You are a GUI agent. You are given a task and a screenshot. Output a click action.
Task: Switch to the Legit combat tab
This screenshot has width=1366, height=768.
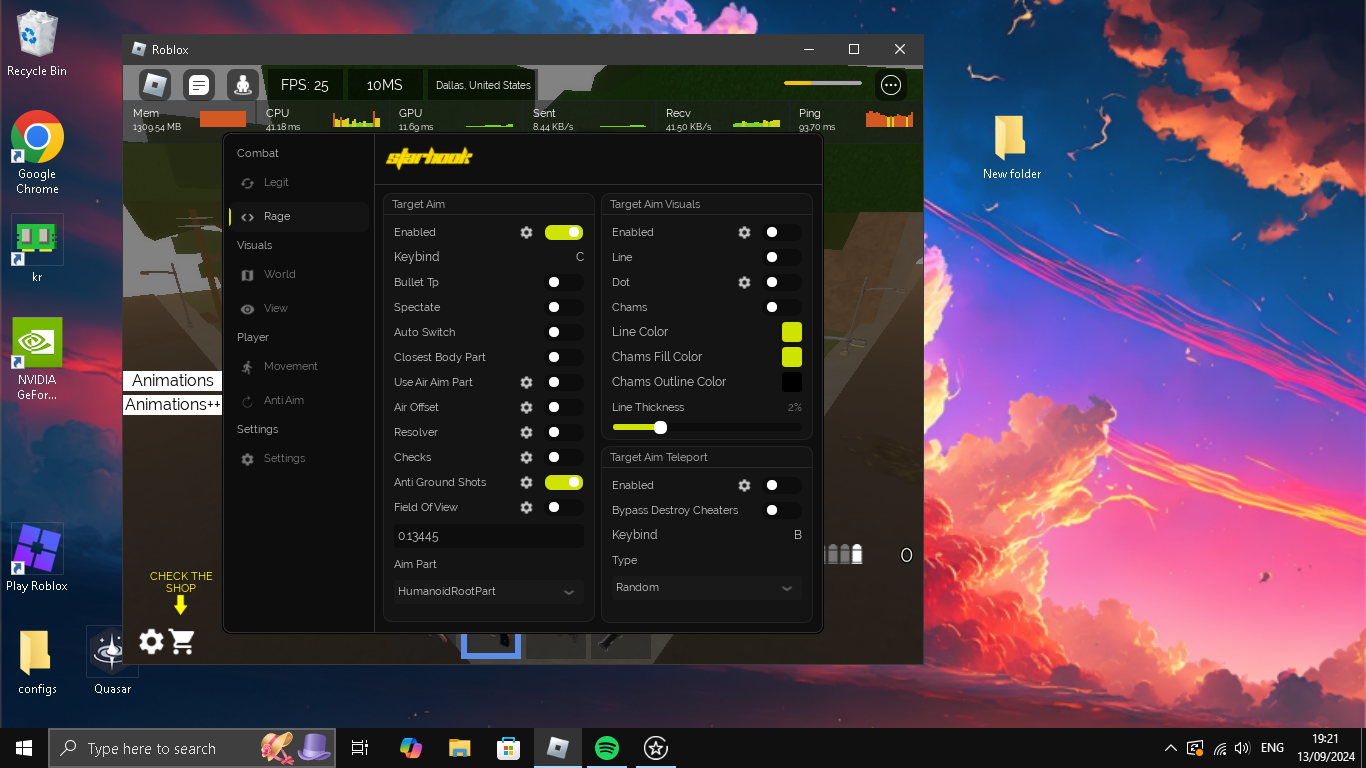pyautogui.click(x=299, y=182)
